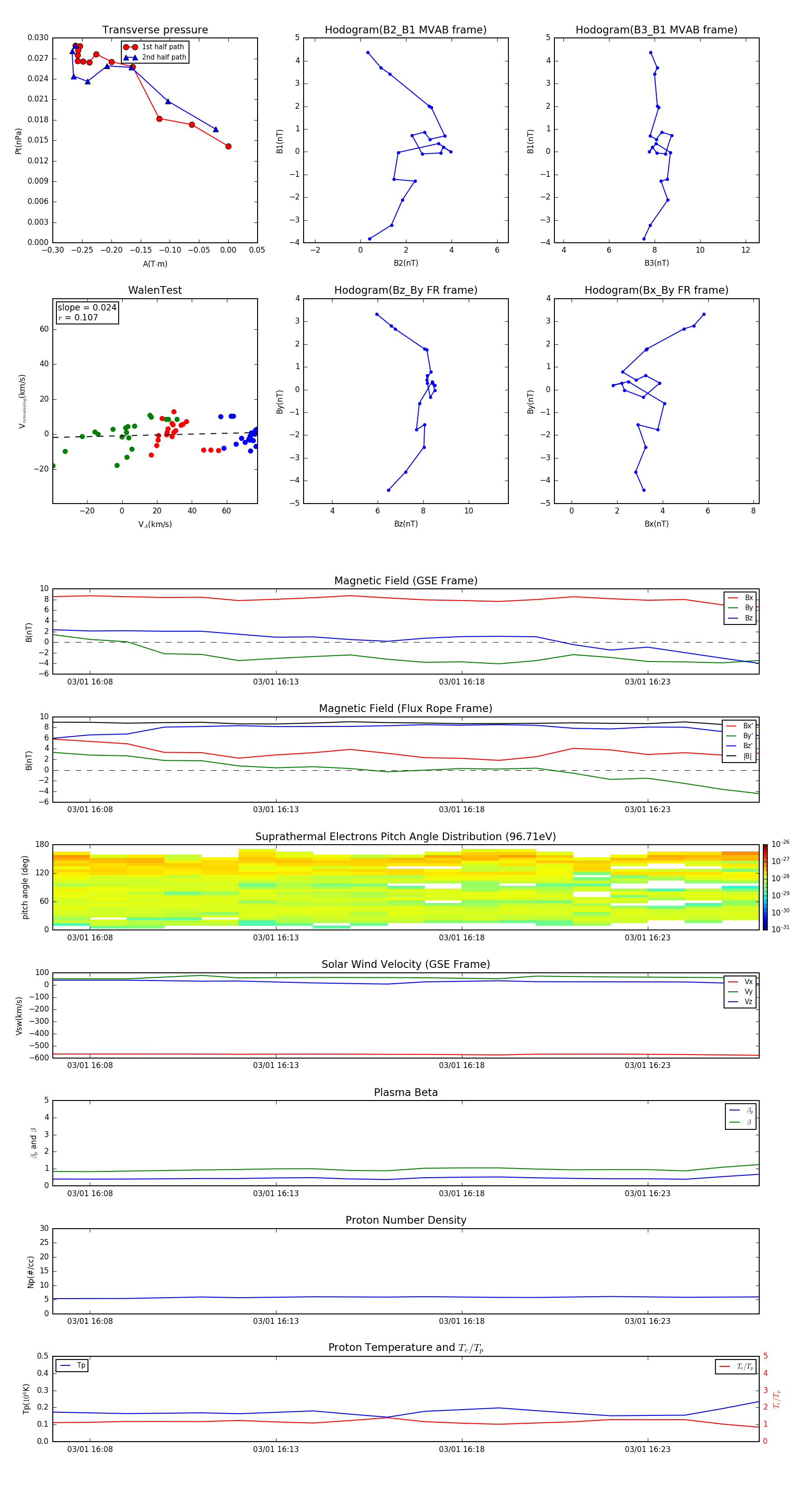This screenshot has height=1489, width=812.
Task: Click the 'WalenTest' plot title
Action: pos(155,290)
